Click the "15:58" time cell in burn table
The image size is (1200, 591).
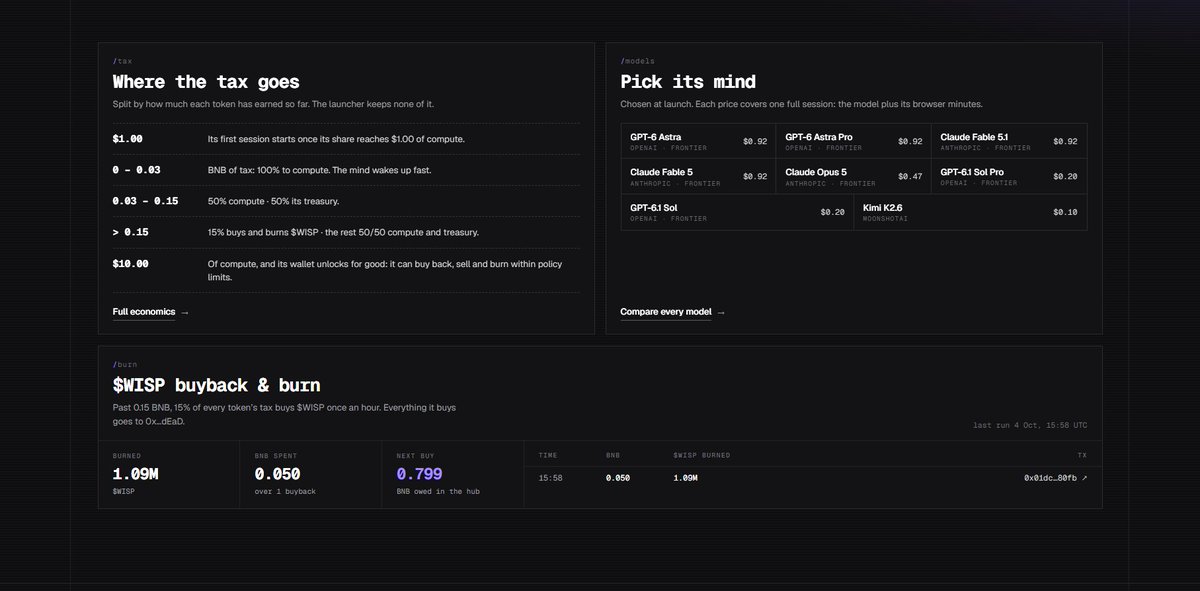pyautogui.click(x=549, y=478)
